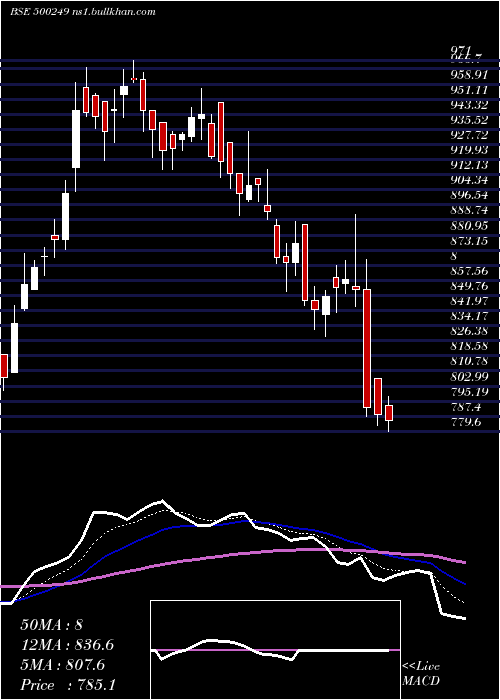Click the 904.34 price label
This screenshot has width=500, height=700.
[469, 180]
